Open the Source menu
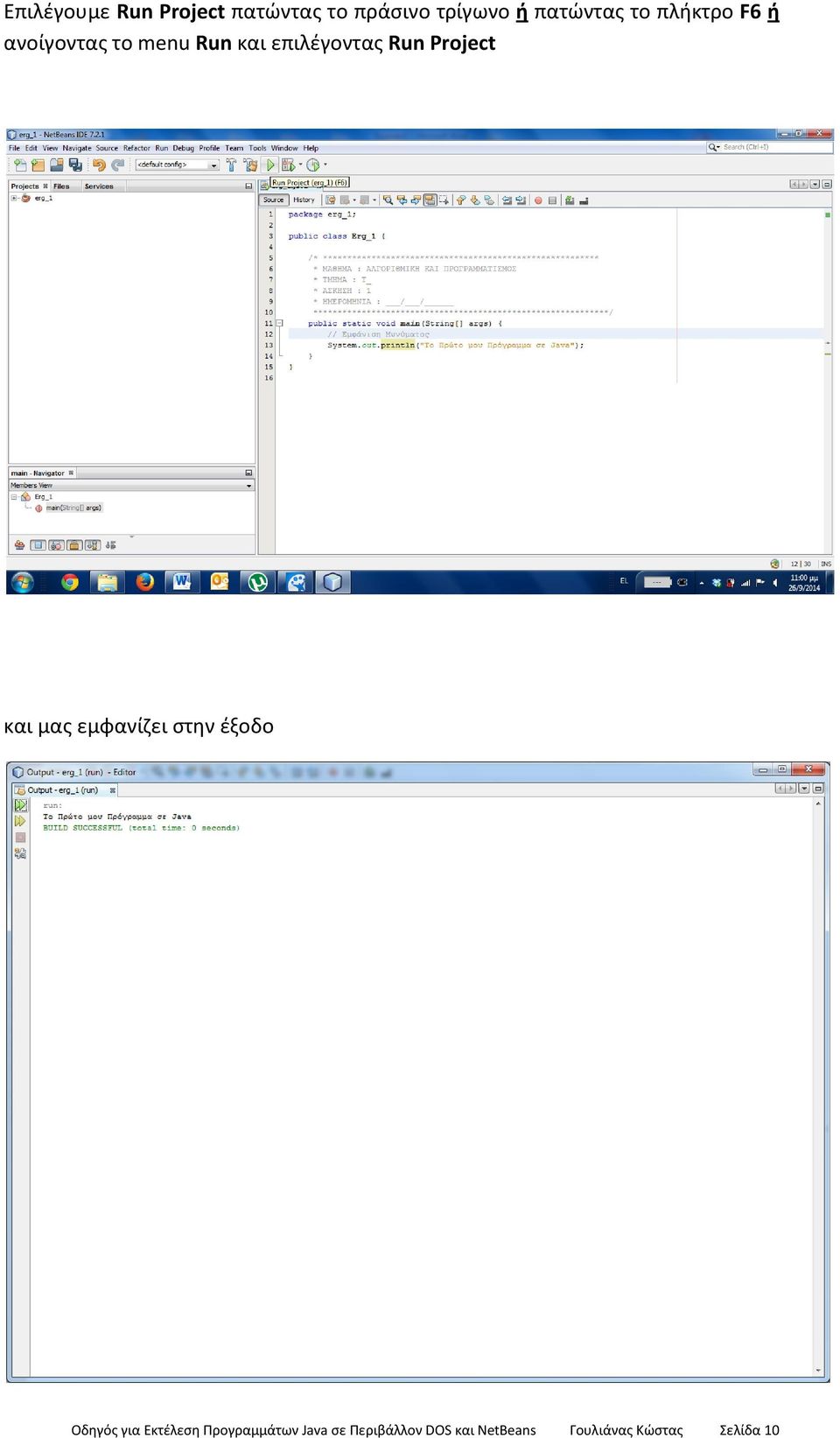Screen dimensions: 840x1438 point(107,148)
